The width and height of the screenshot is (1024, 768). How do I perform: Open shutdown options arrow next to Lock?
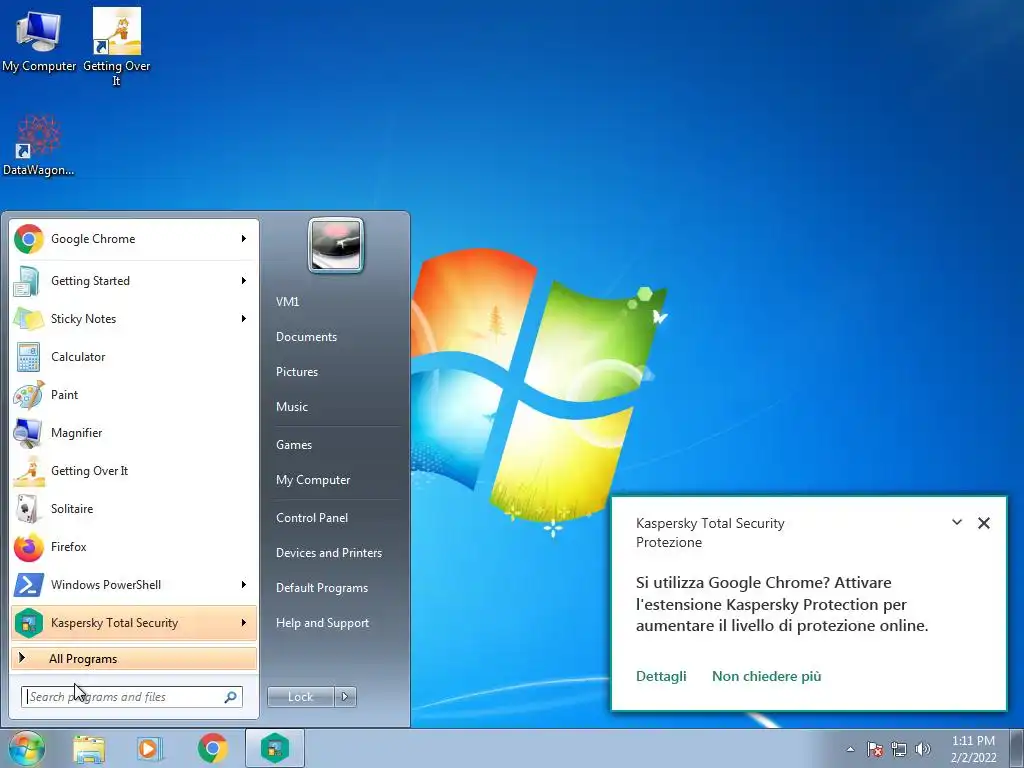click(345, 697)
